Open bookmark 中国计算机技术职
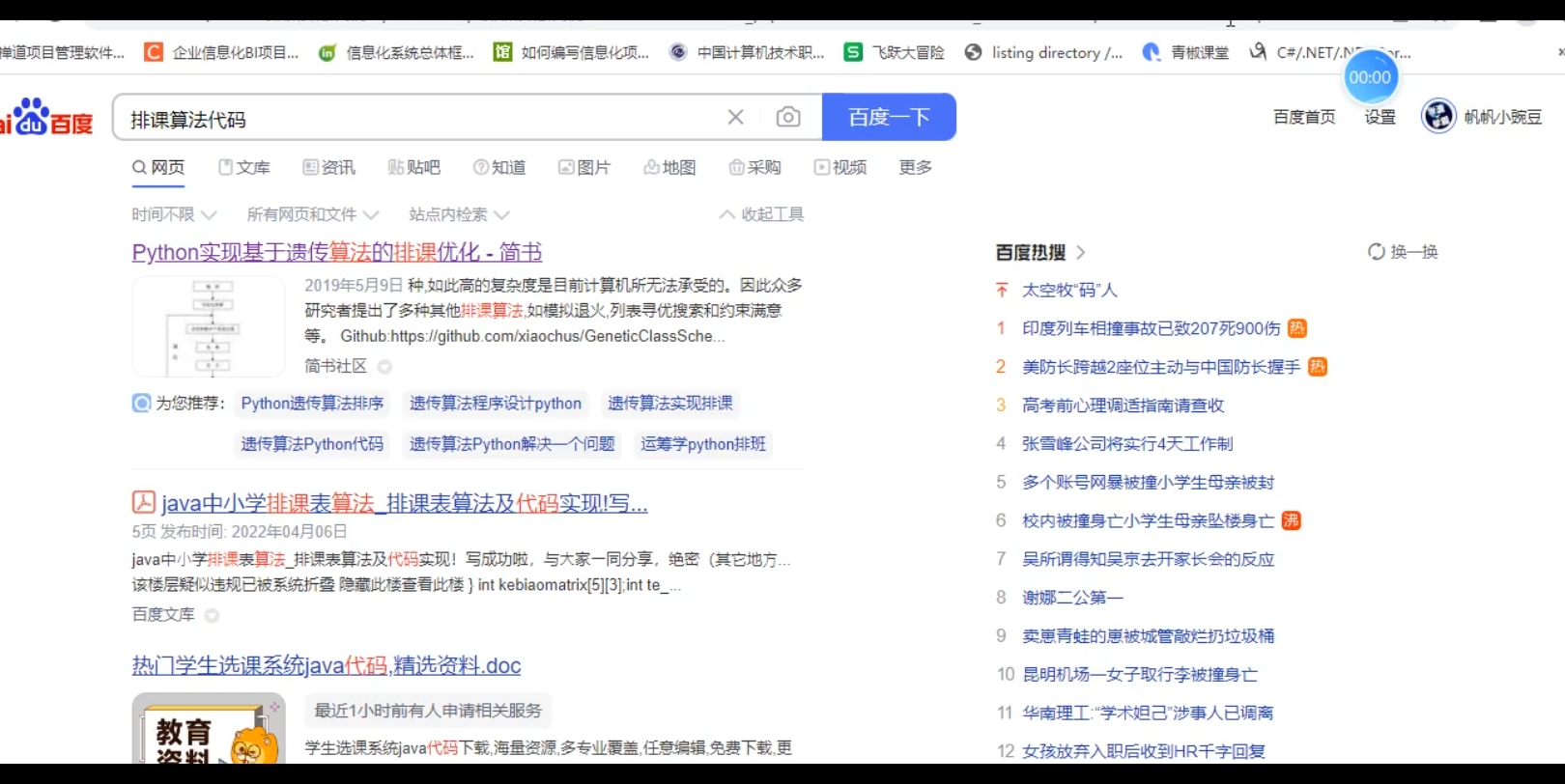 coord(748,52)
